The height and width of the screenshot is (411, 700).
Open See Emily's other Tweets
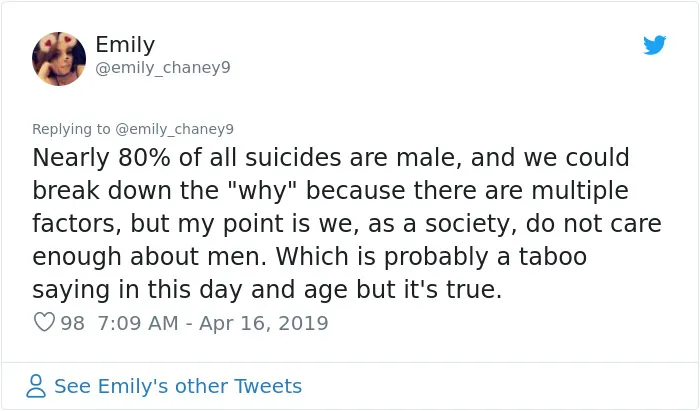178,386
